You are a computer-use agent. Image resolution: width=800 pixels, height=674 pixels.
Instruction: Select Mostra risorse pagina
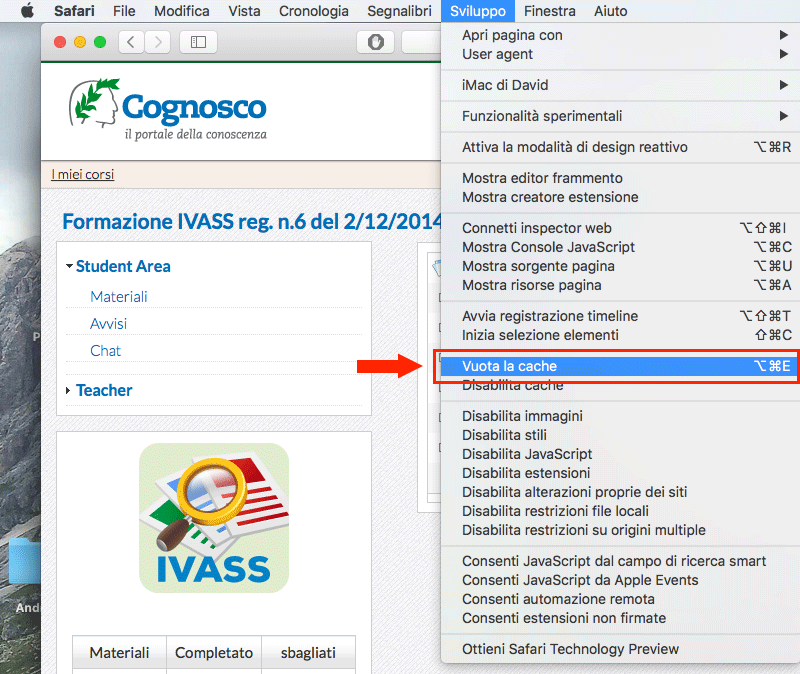[x=620, y=285]
